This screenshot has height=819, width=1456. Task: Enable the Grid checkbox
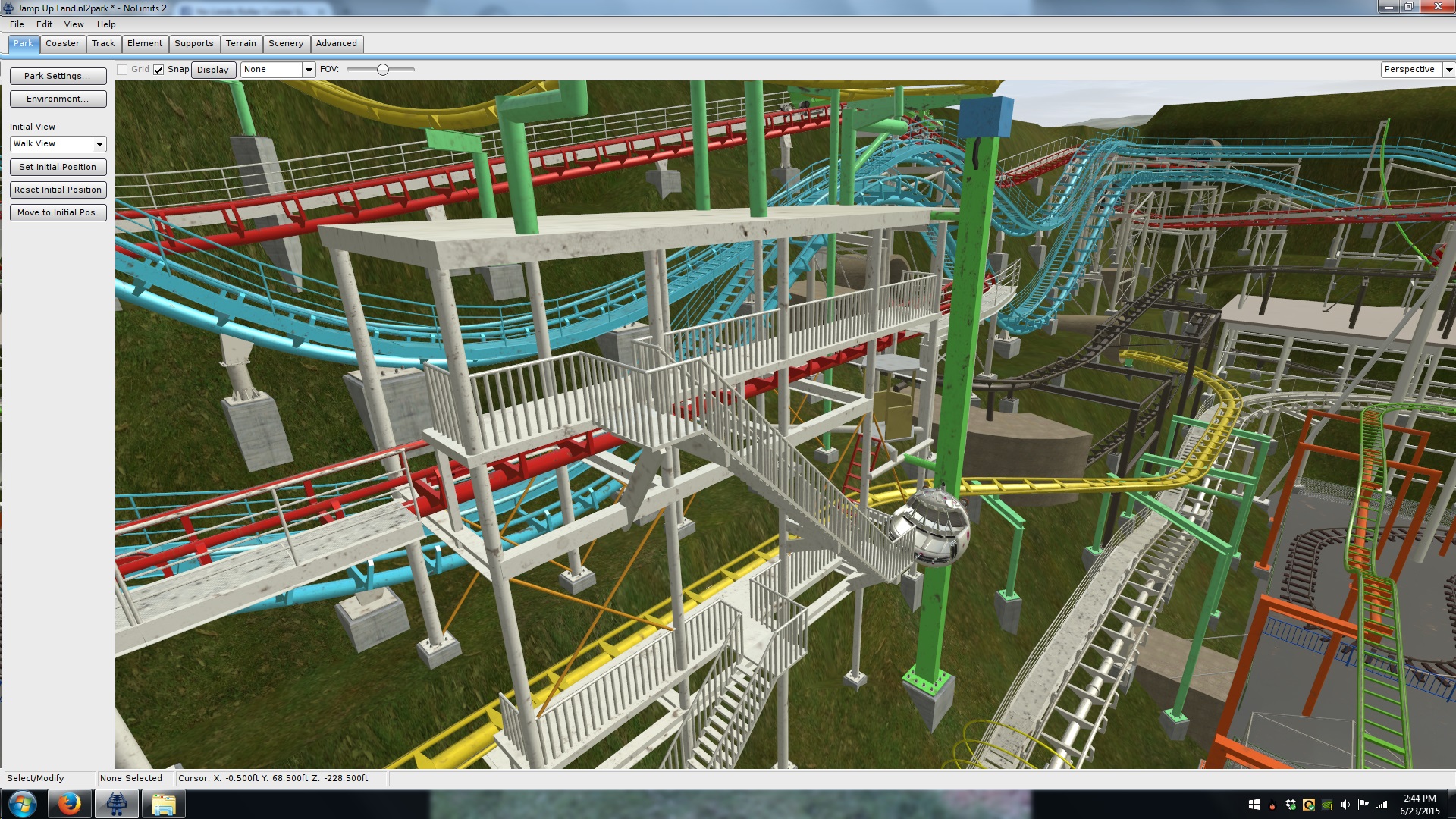(x=122, y=70)
